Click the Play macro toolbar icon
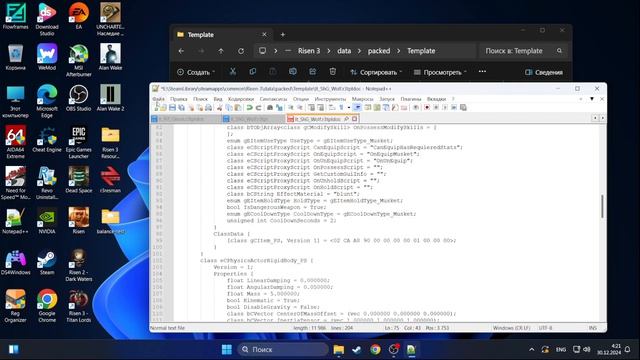The height and width of the screenshot is (360, 640). (x=445, y=107)
